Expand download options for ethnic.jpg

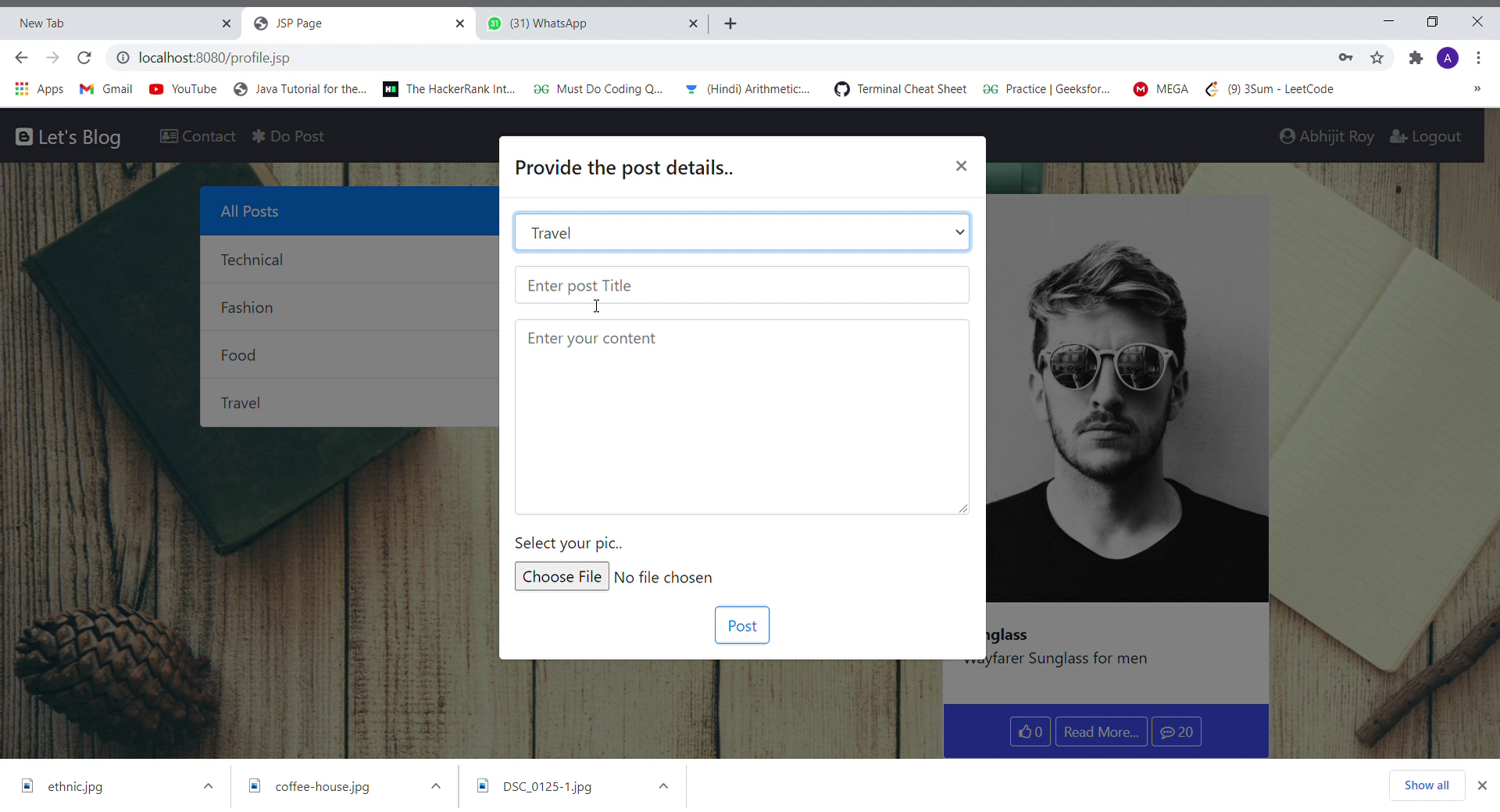point(208,786)
